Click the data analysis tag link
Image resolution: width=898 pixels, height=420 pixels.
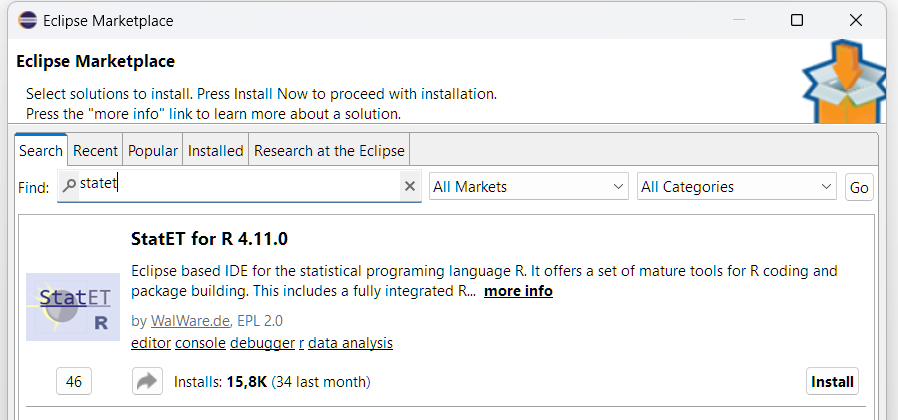coord(350,343)
